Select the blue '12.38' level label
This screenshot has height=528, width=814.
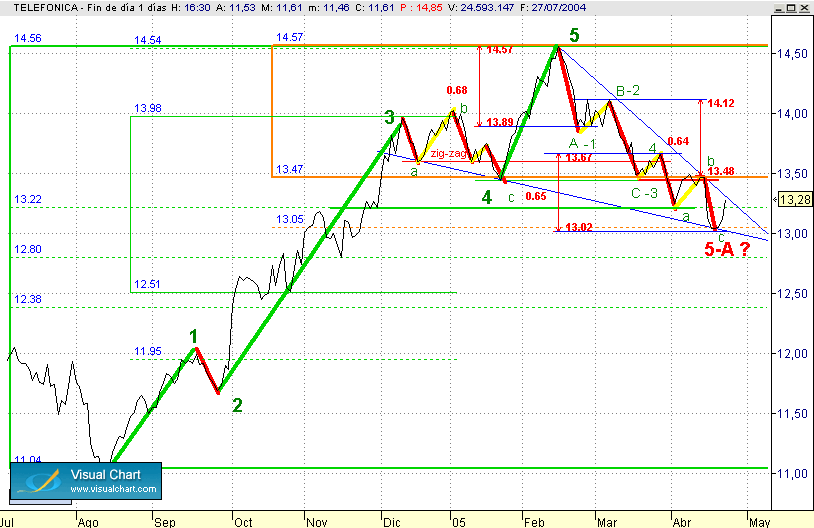(28, 299)
